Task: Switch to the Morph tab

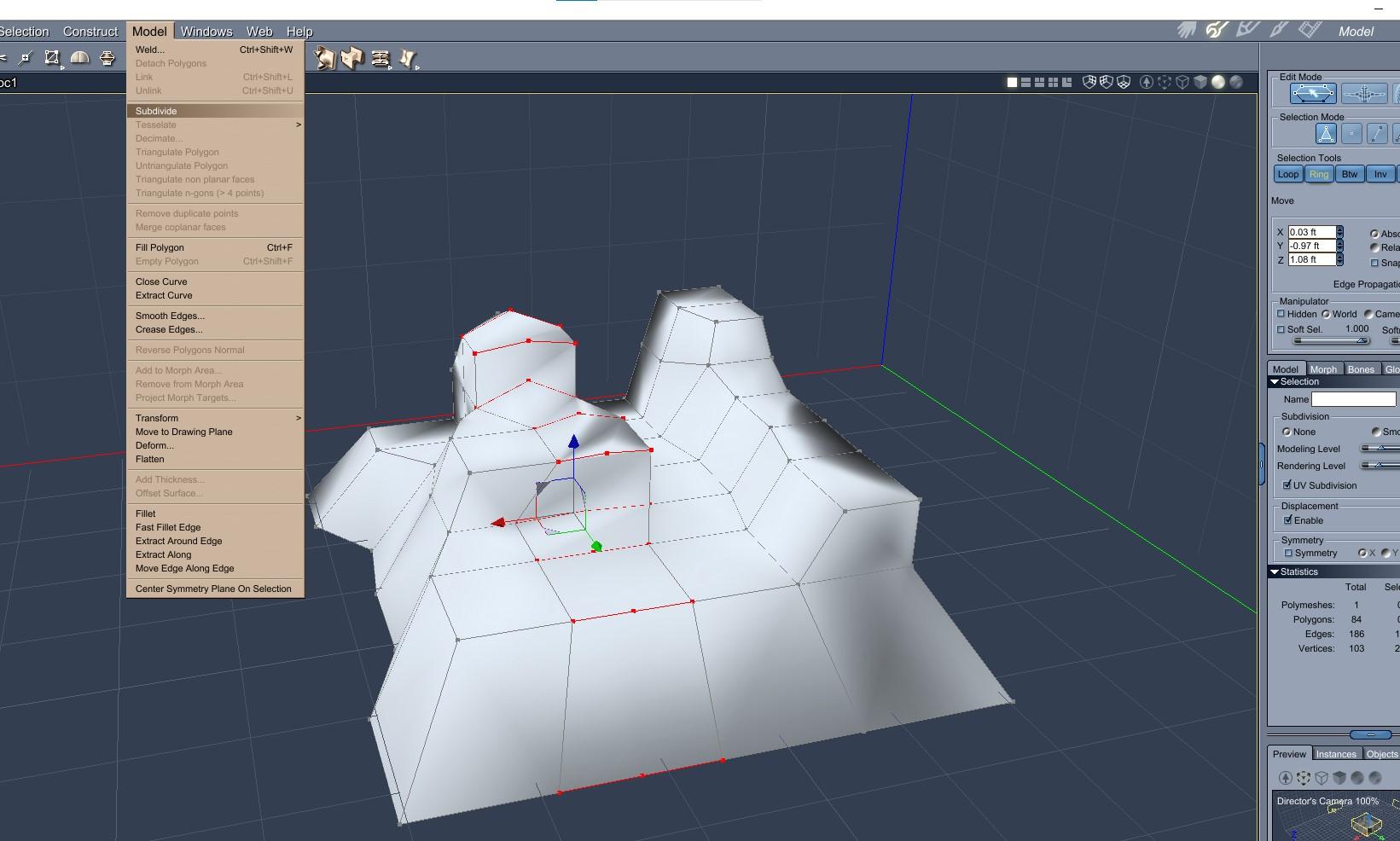Action: click(x=1323, y=369)
